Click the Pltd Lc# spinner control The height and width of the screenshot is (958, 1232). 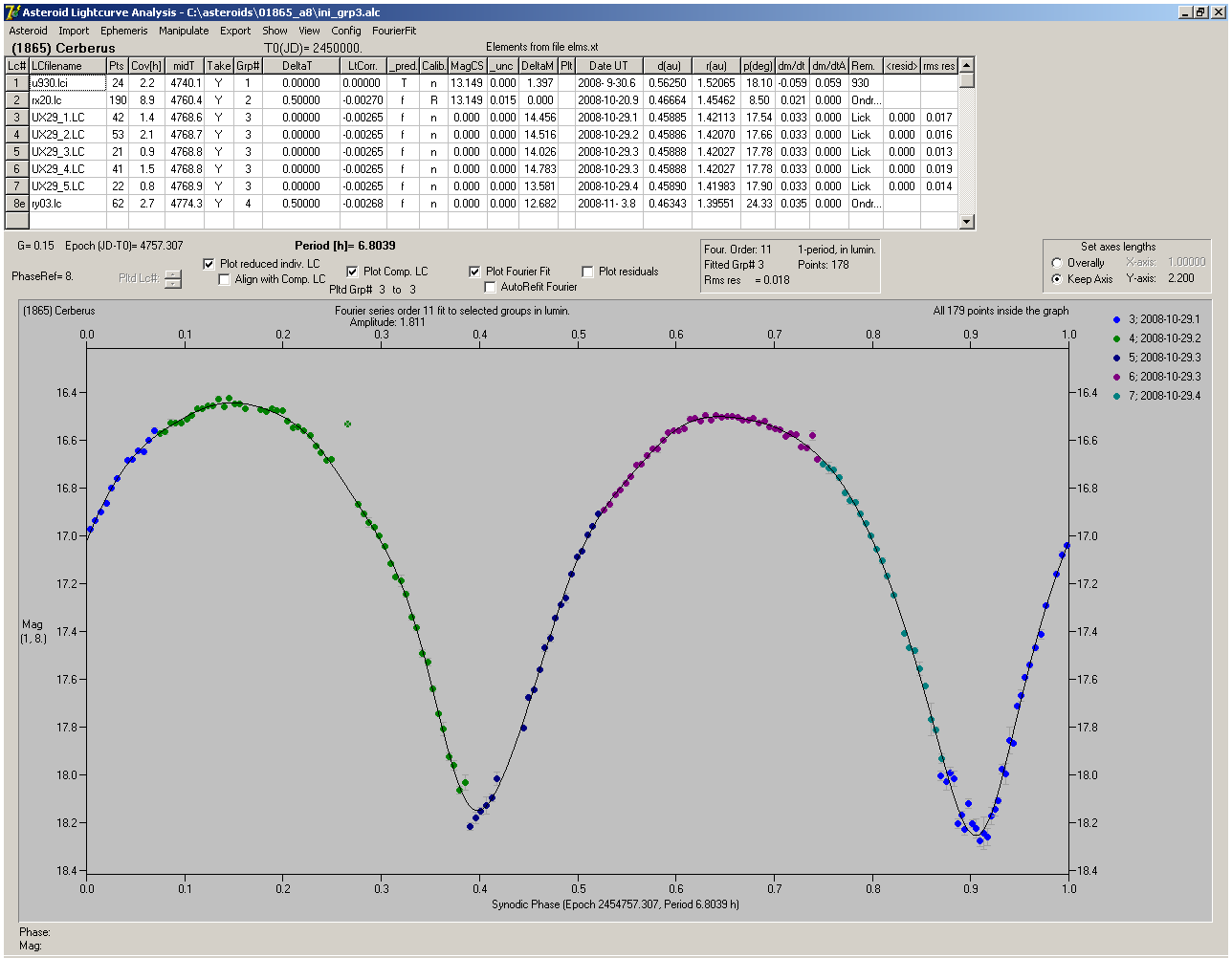172,279
